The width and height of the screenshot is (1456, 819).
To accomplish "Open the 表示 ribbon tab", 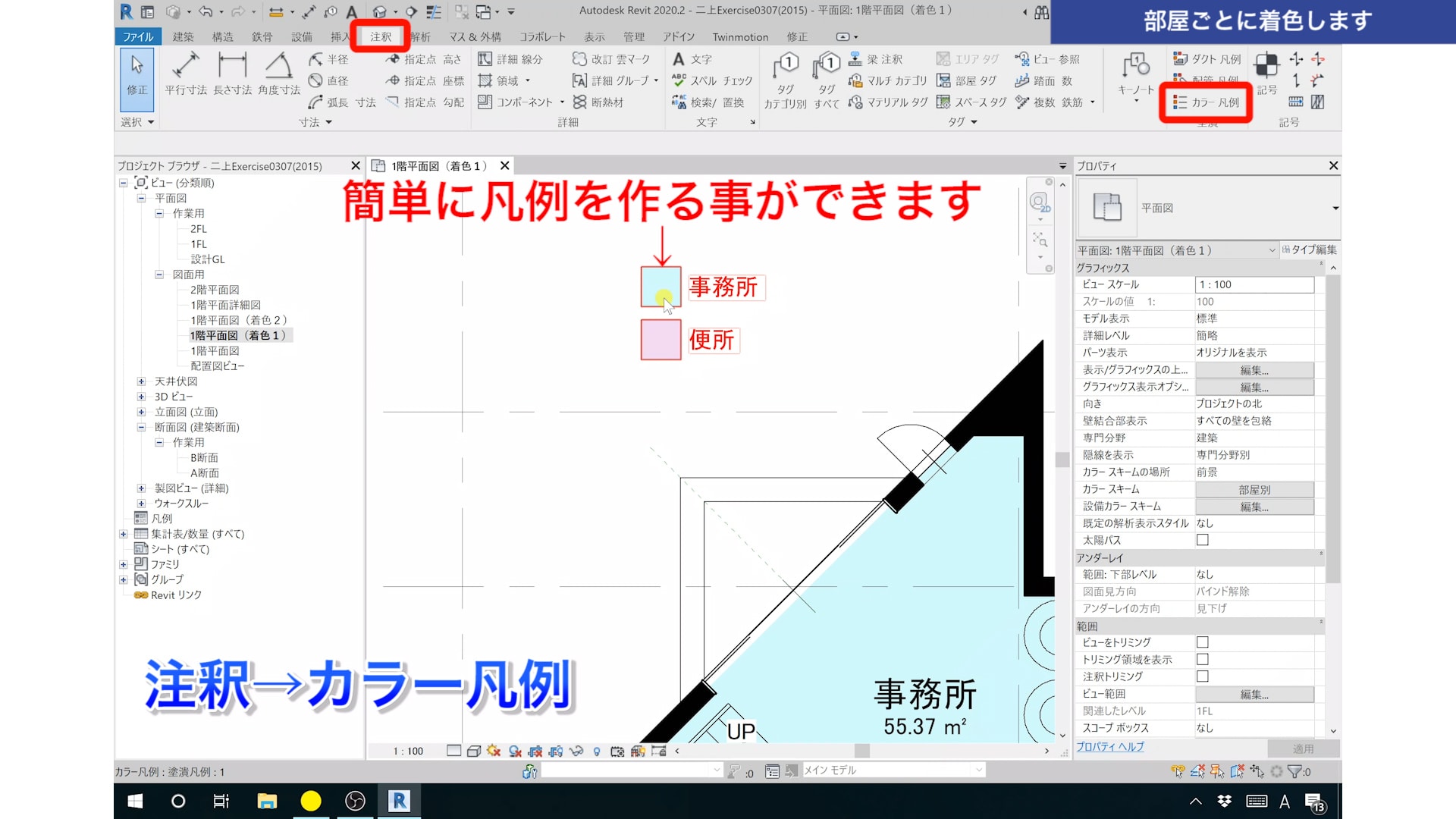I will coord(594,36).
